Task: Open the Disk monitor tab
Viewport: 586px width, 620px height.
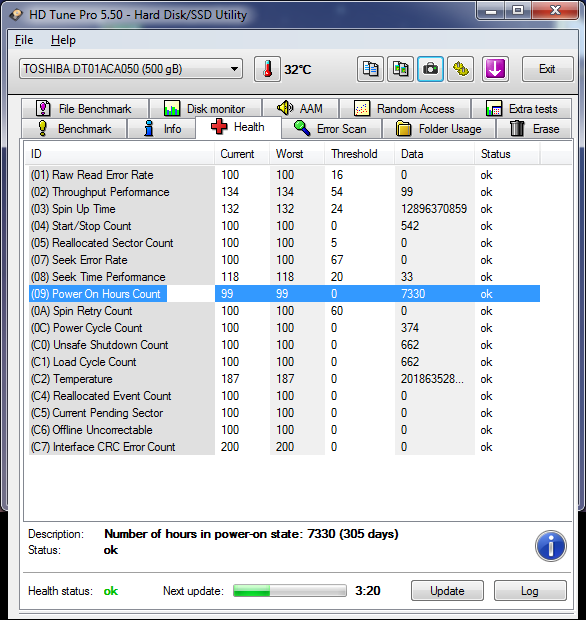Action: pyautogui.click(x=205, y=108)
